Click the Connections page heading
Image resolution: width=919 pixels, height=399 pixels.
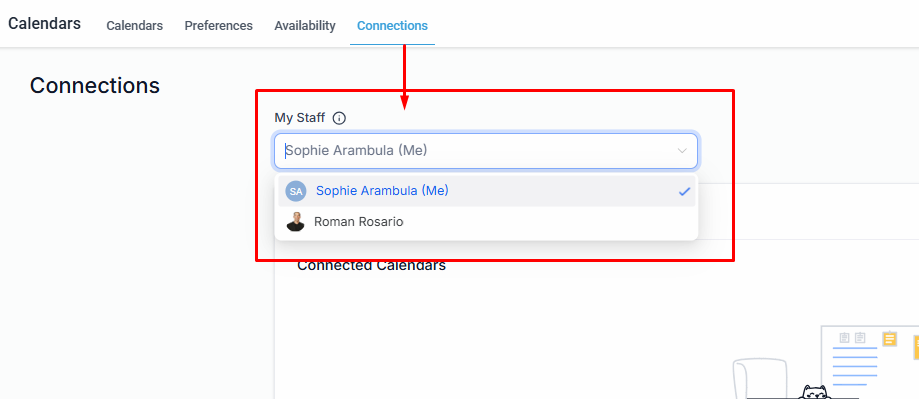[95, 86]
